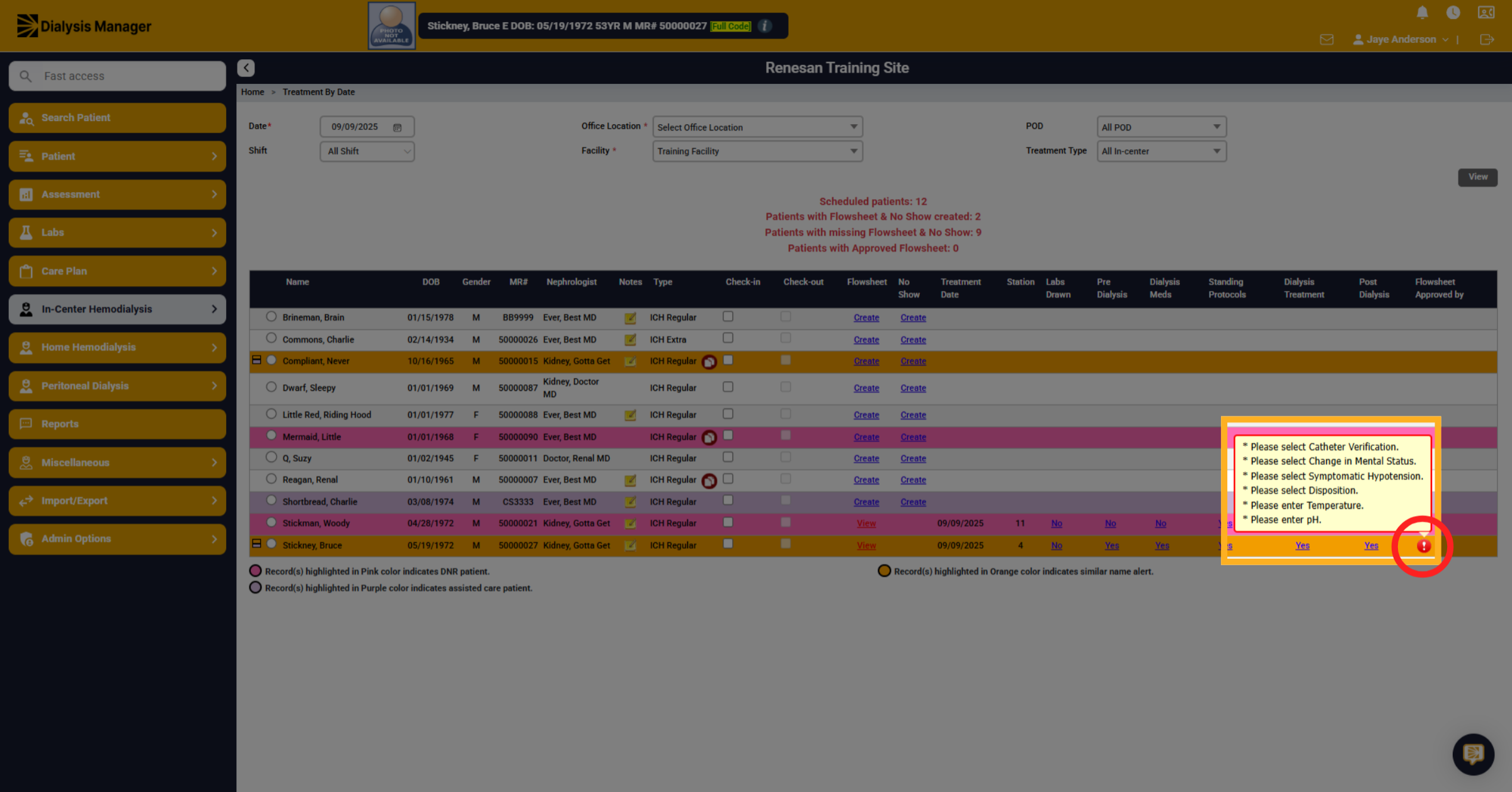
Task: Click the contact card icon in header
Action: point(1486,13)
